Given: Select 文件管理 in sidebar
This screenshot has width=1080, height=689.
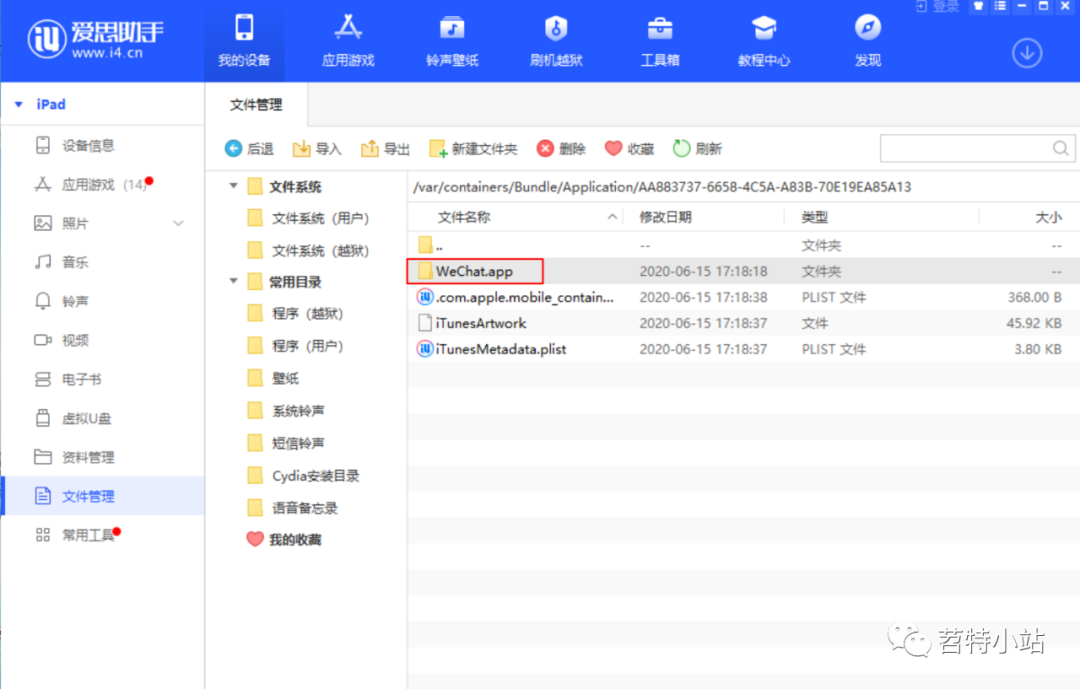Looking at the screenshot, I should tap(103, 496).
